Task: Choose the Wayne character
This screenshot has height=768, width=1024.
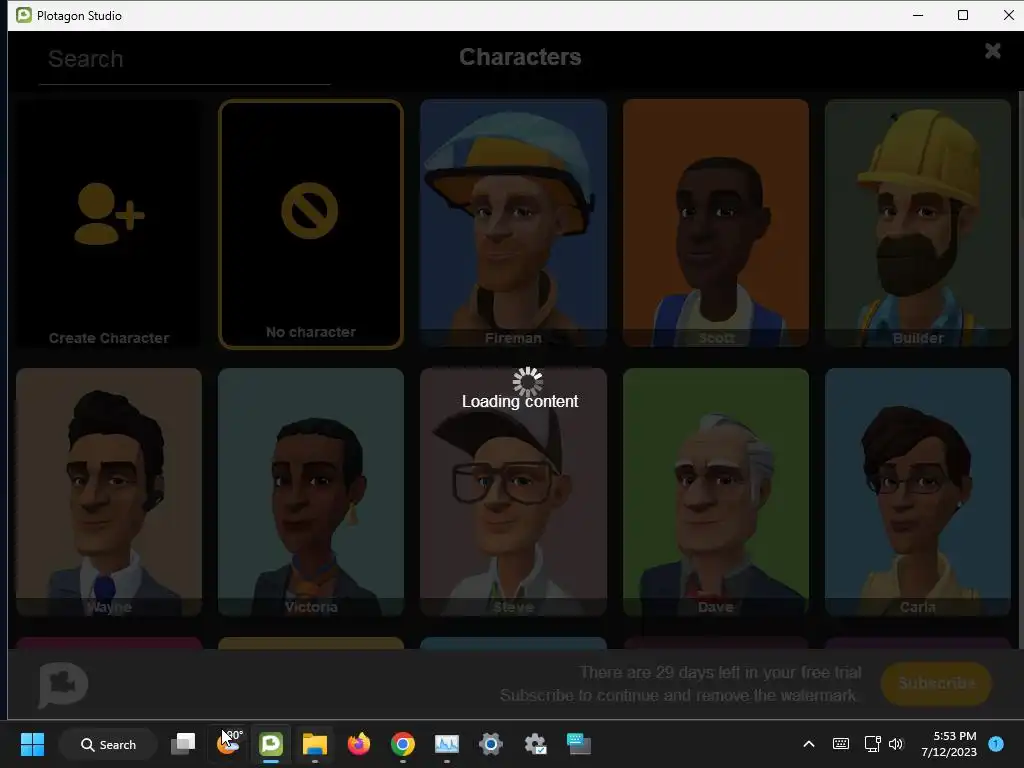Action: click(x=109, y=492)
